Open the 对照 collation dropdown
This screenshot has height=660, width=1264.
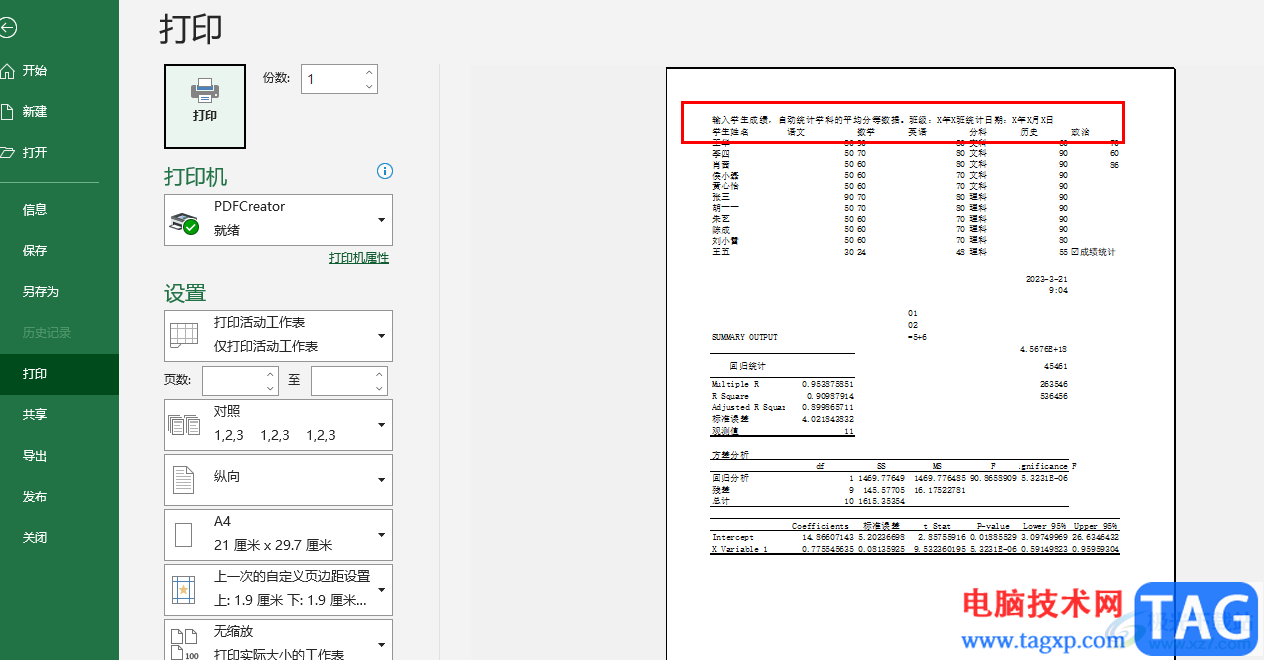[278, 424]
